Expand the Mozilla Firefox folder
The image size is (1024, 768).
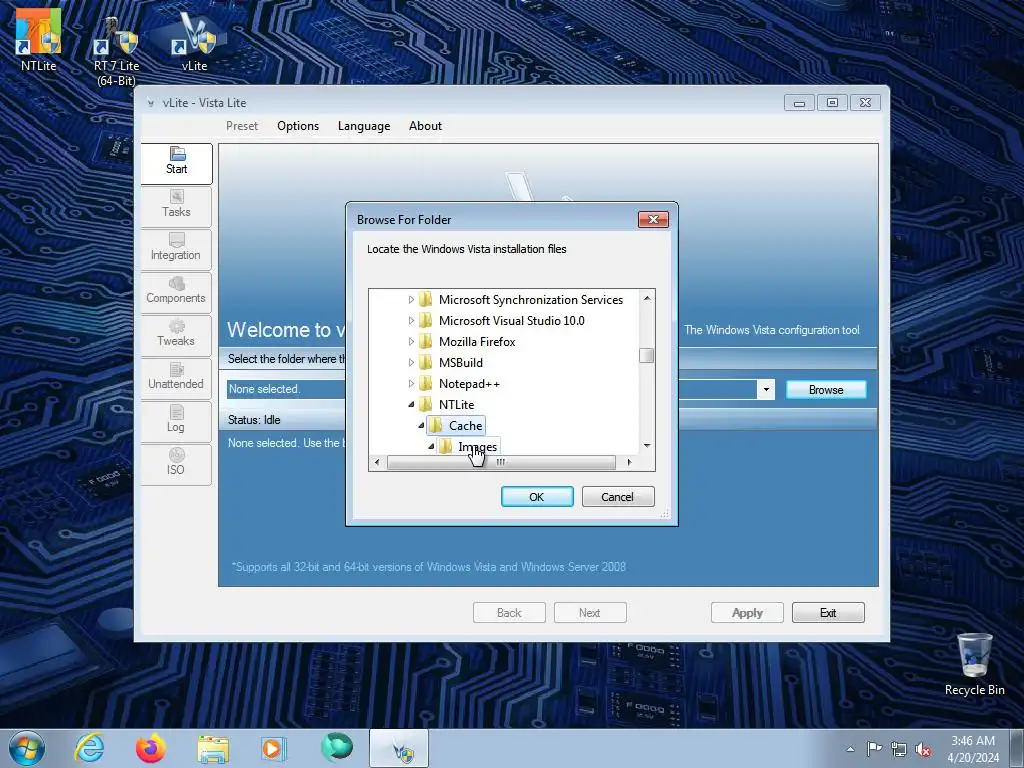coord(411,342)
